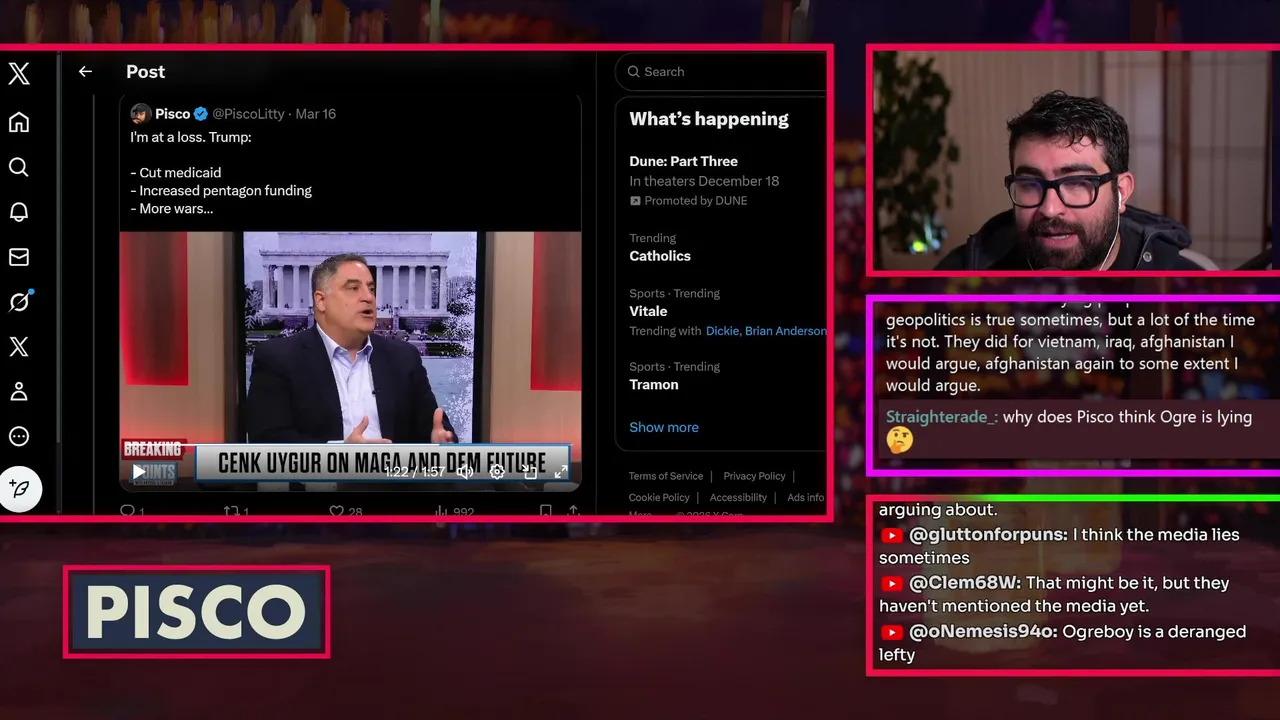Open the Dickie trending link
This screenshot has width=1280, height=720.
(723, 331)
